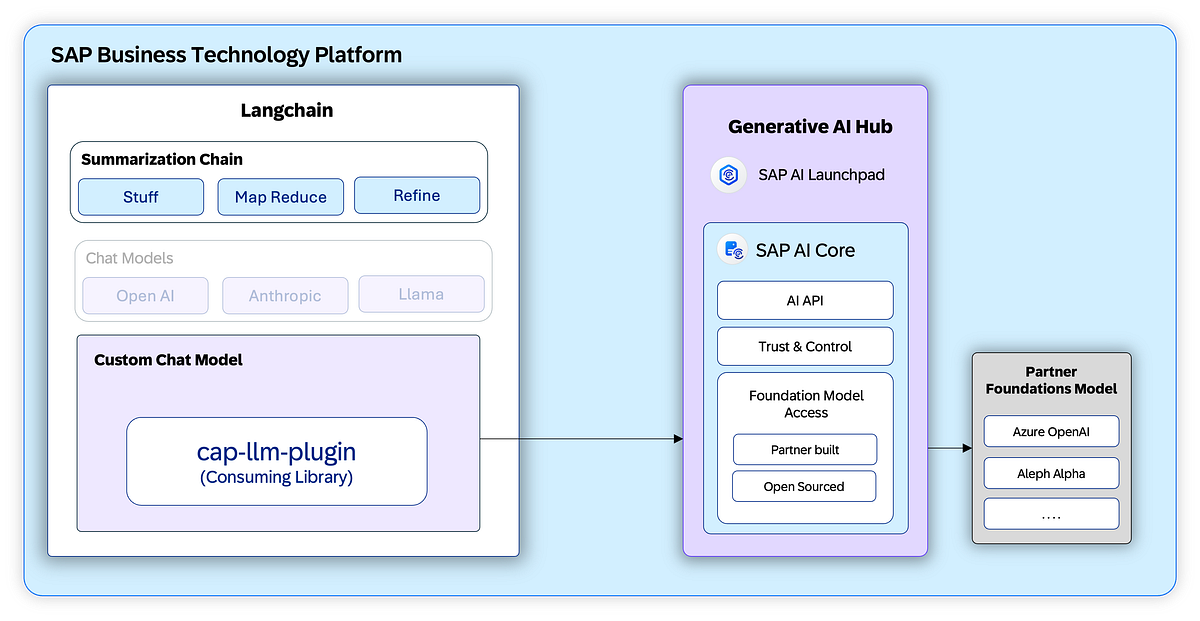Screen dimensions: 1200x621
Task: Click the Langchain heading
Action: click(x=287, y=110)
